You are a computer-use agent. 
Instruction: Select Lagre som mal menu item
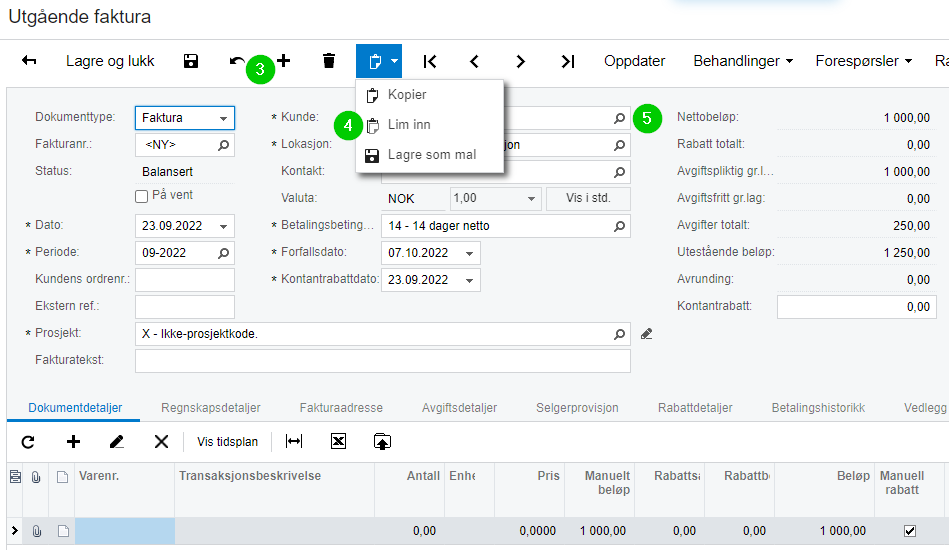coord(430,155)
